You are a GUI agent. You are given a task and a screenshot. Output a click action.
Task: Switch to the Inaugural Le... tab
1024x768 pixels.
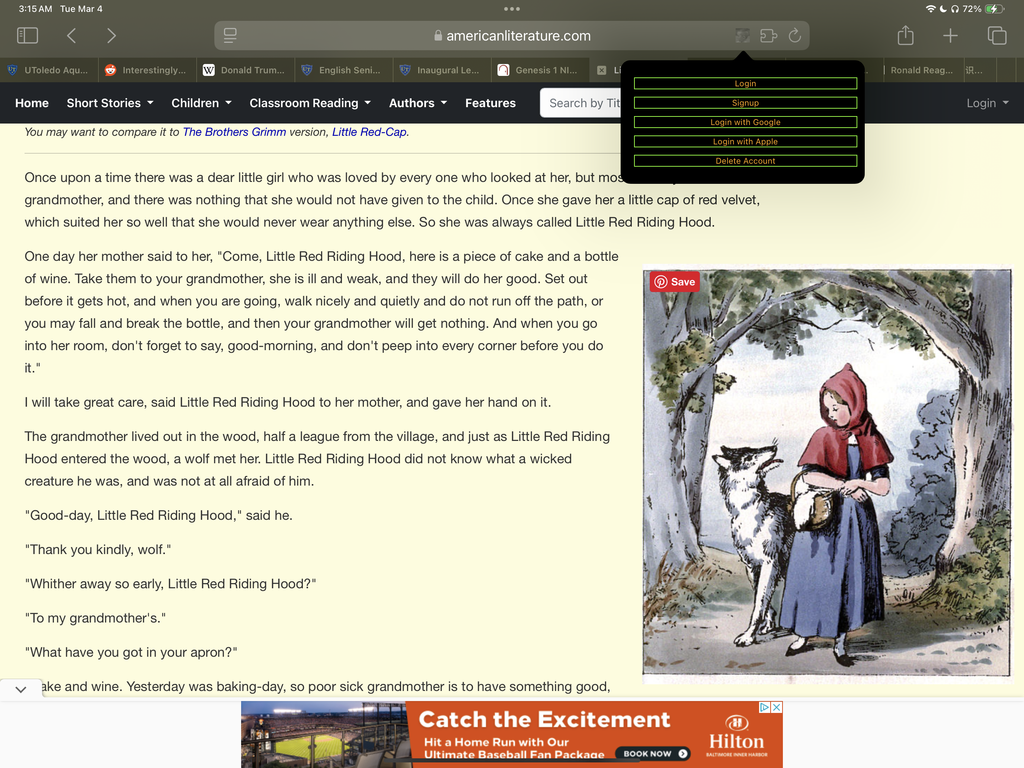441,70
